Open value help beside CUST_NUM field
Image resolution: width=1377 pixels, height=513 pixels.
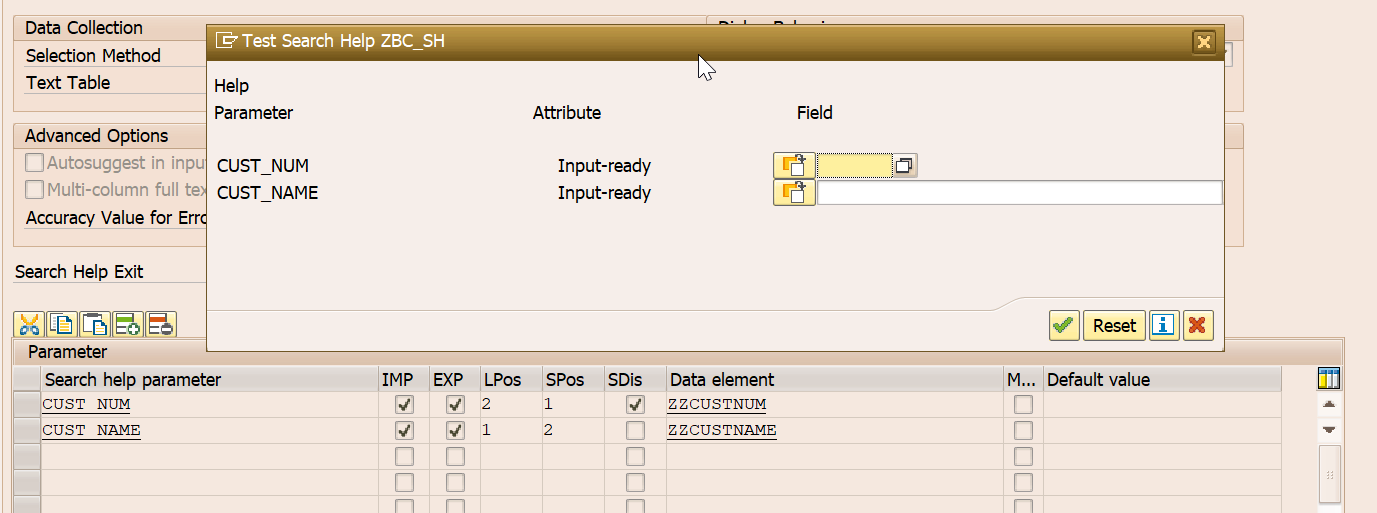pyautogui.click(x=904, y=166)
